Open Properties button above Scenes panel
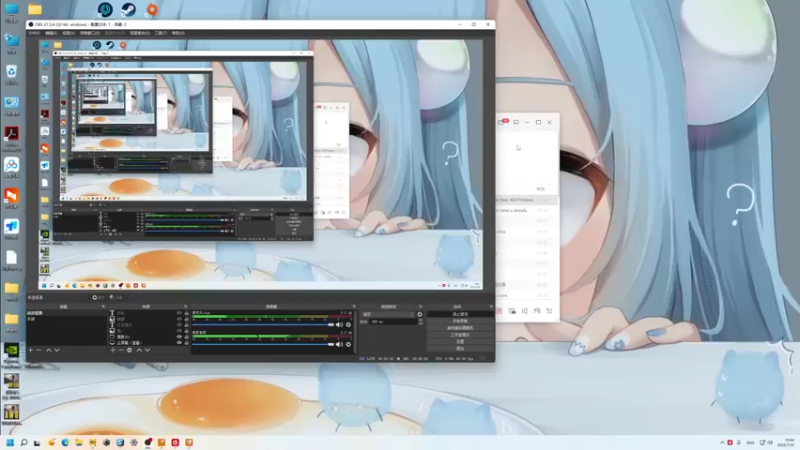This screenshot has height=450, width=800. click(x=98, y=297)
